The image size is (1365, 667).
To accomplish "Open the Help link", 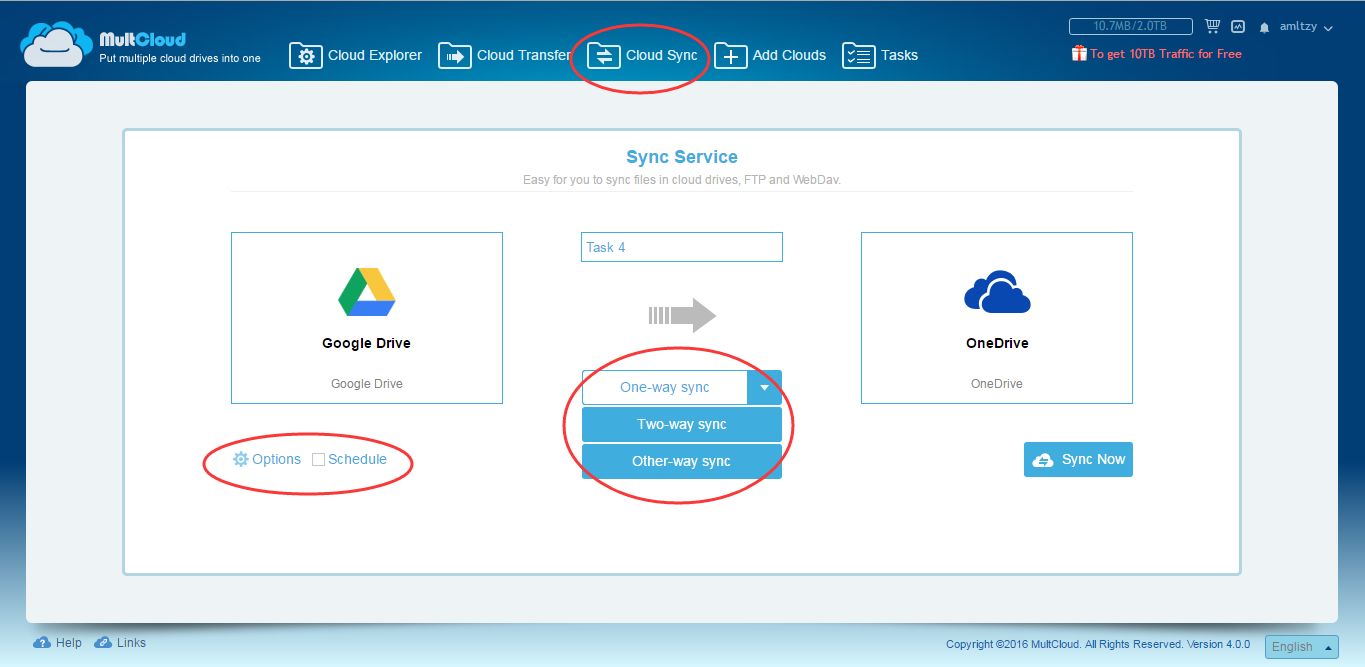I will click(58, 643).
